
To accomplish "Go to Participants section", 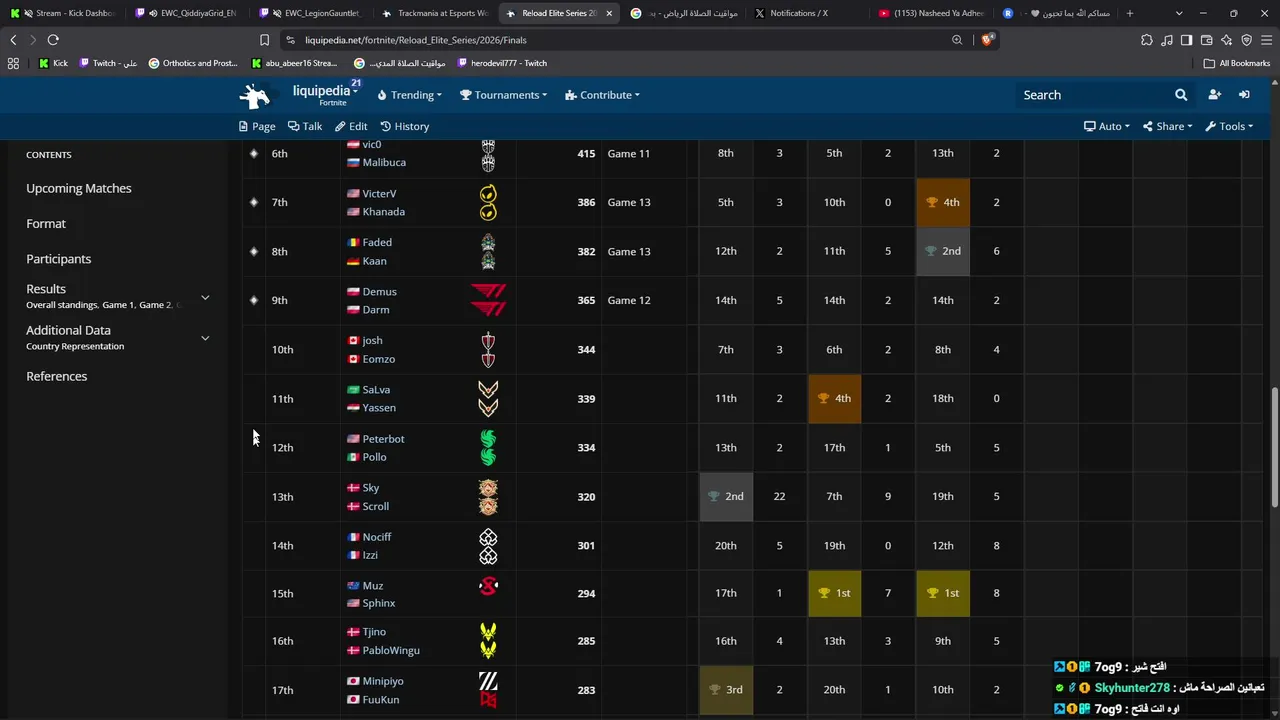I will click(x=59, y=259).
